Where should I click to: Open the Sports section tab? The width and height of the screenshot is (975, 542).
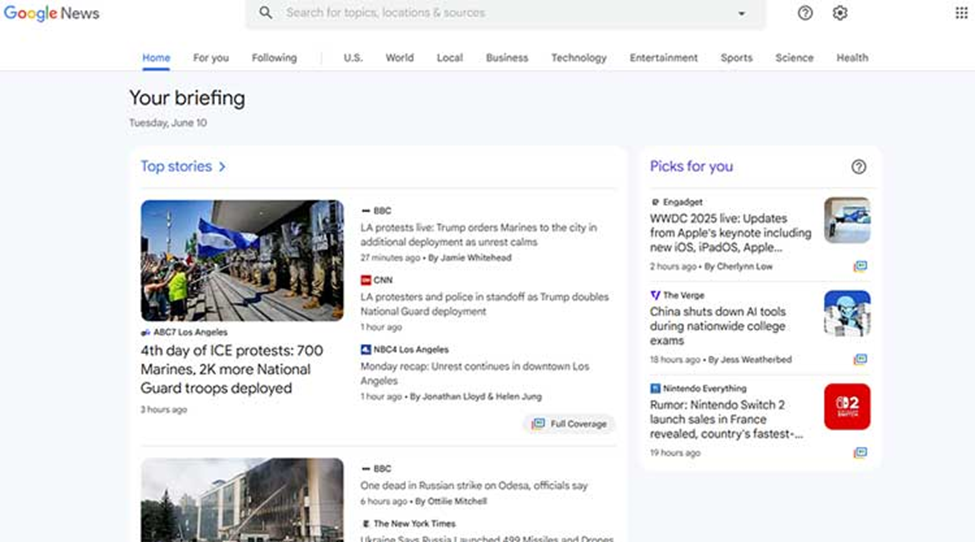coord(736,58)
